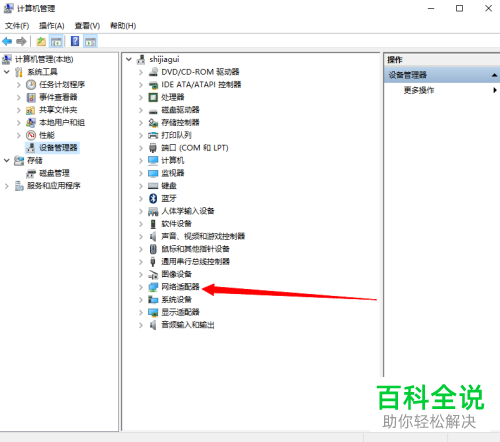This screenshot has height=442, width=500.
Task: Open the 帮助(H) menu
Action: 123,26
